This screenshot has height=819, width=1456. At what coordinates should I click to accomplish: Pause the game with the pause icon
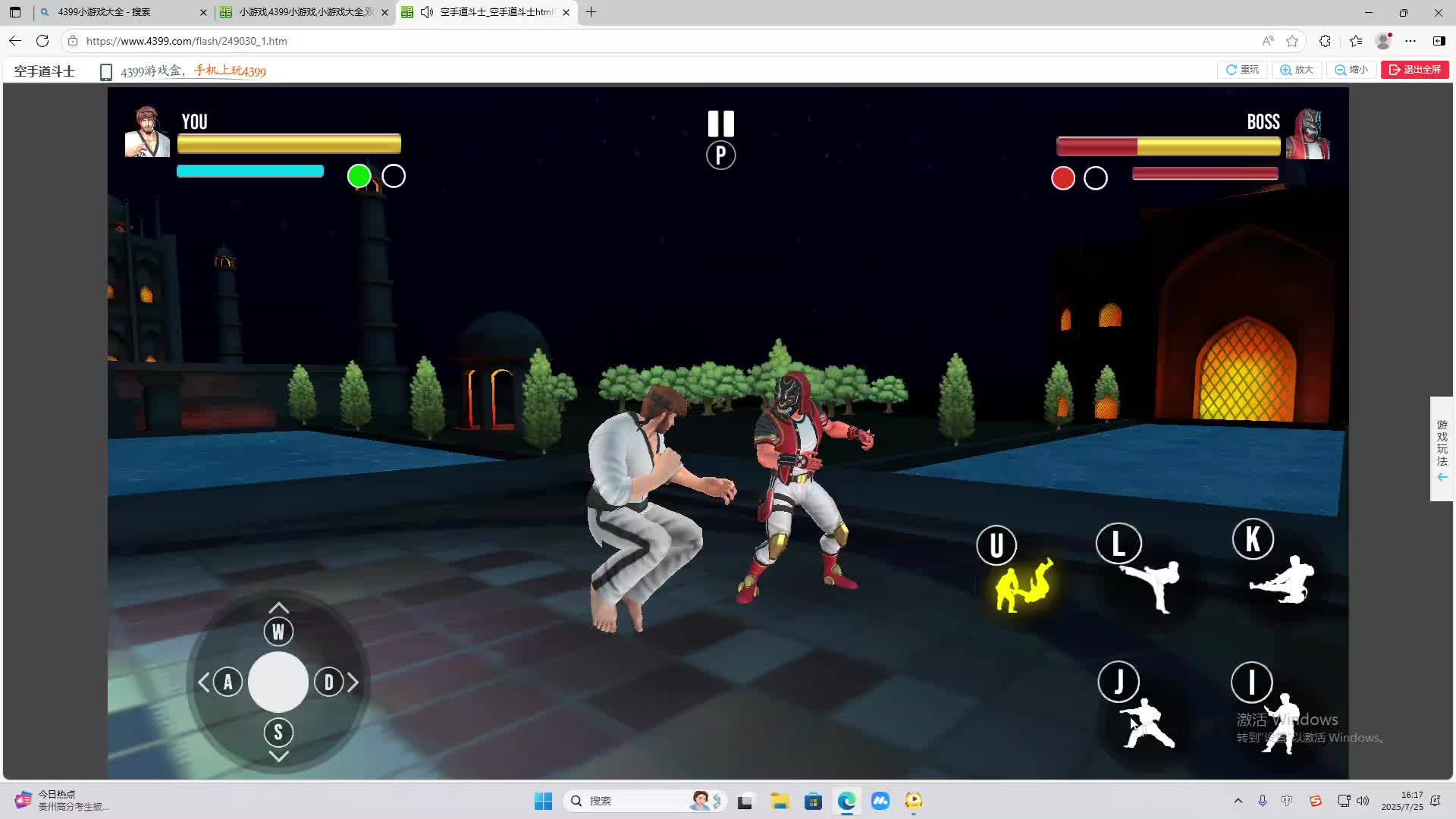click(720, 124)
